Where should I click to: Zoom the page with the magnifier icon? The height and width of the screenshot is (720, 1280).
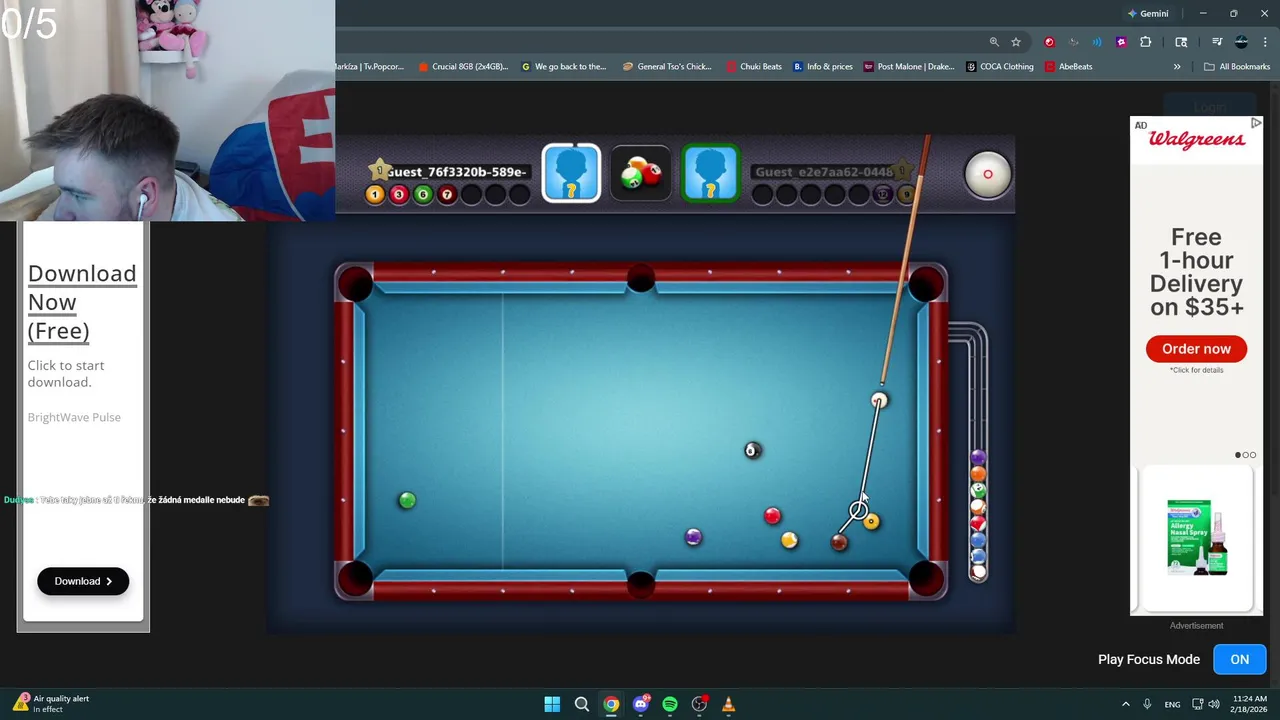(x=994, y=42)
